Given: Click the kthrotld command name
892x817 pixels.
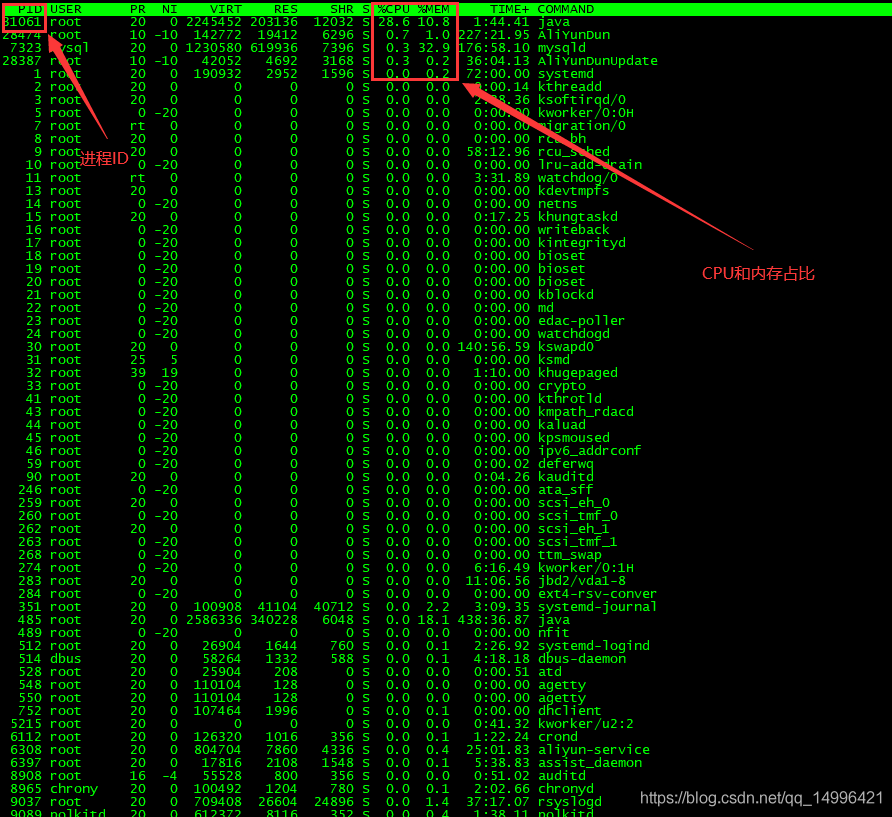Looking at the screenshot, I should 570,399.
